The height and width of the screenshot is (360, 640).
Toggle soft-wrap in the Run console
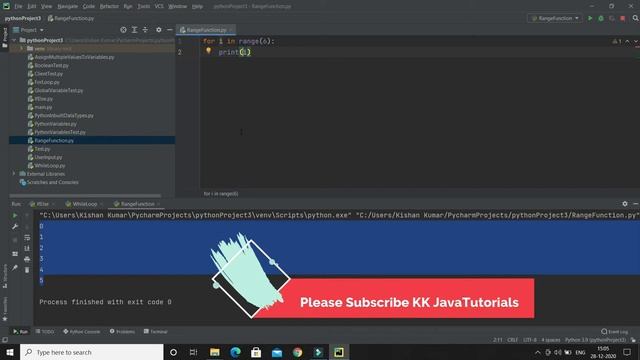(27, 238)
